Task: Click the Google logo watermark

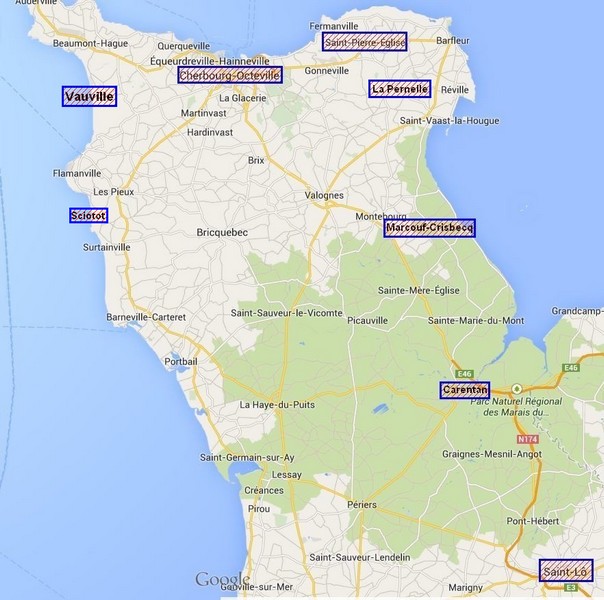Action: pyautogui.click(x=222, y=580)
